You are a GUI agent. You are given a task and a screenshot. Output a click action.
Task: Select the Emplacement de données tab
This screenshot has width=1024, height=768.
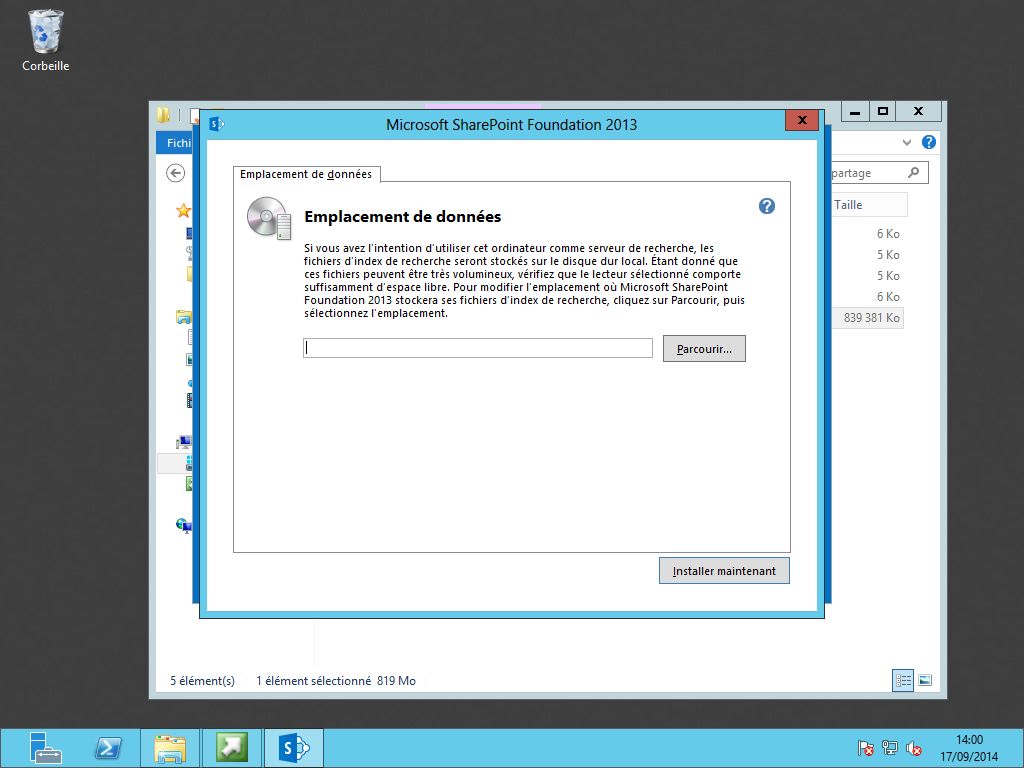[306, 174]
